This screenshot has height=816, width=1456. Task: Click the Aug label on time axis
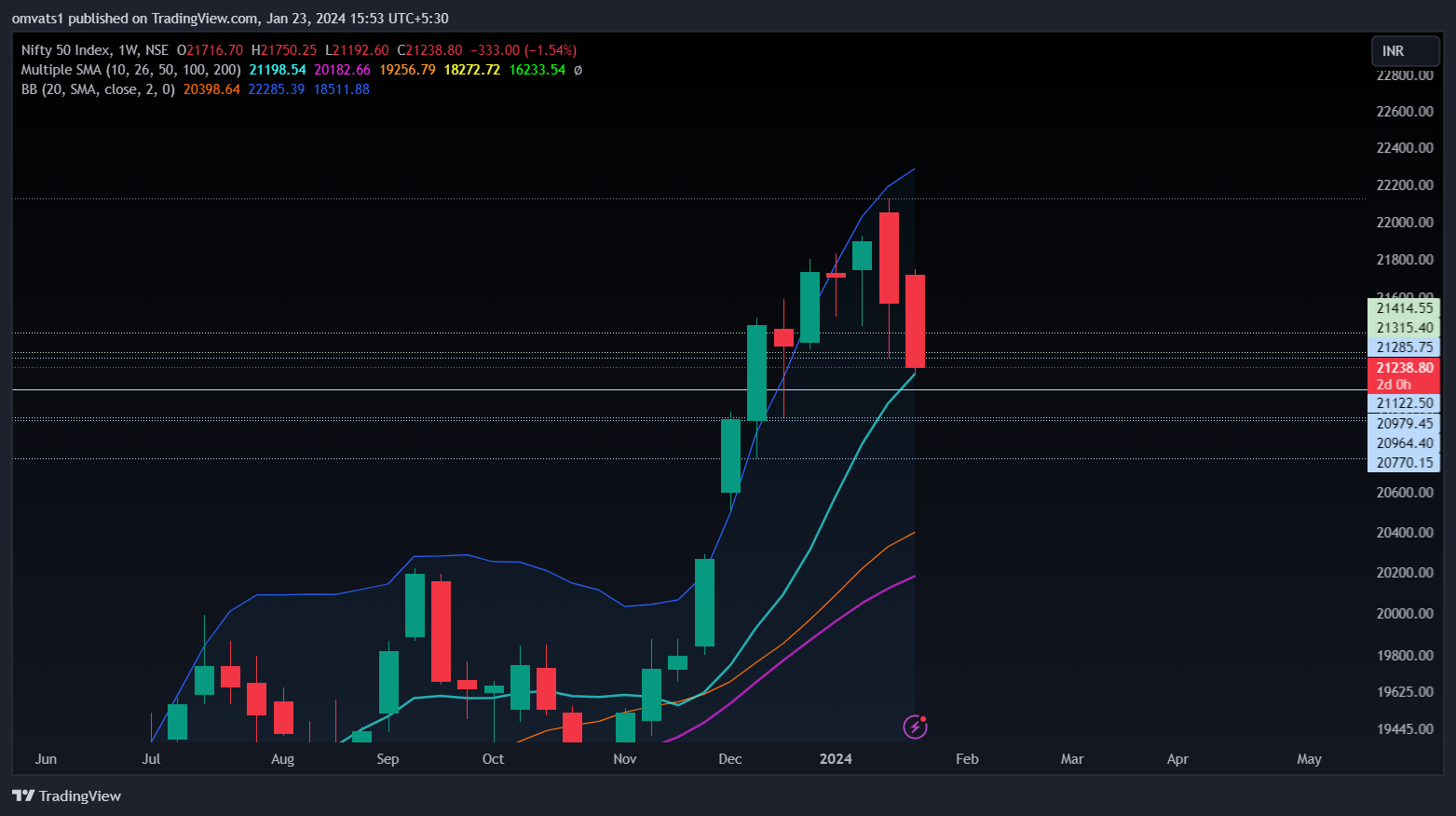click(x=282, y=759)
